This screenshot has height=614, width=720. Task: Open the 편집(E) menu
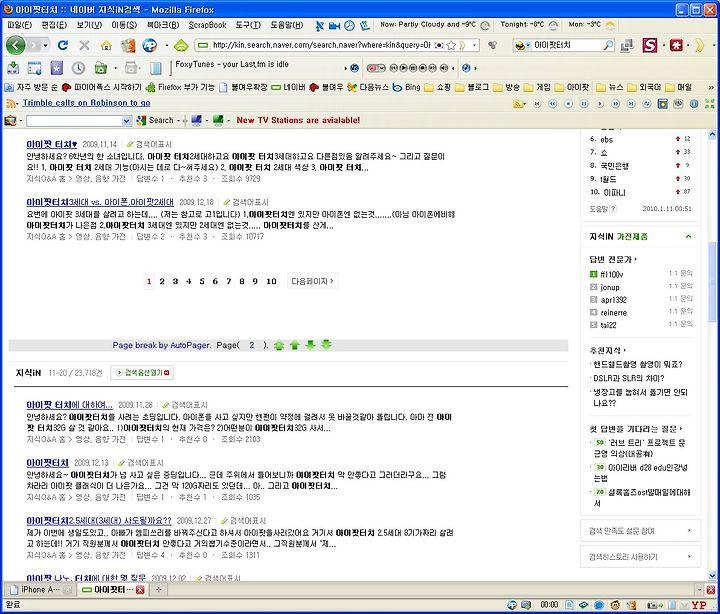click(x=54, y=25)
